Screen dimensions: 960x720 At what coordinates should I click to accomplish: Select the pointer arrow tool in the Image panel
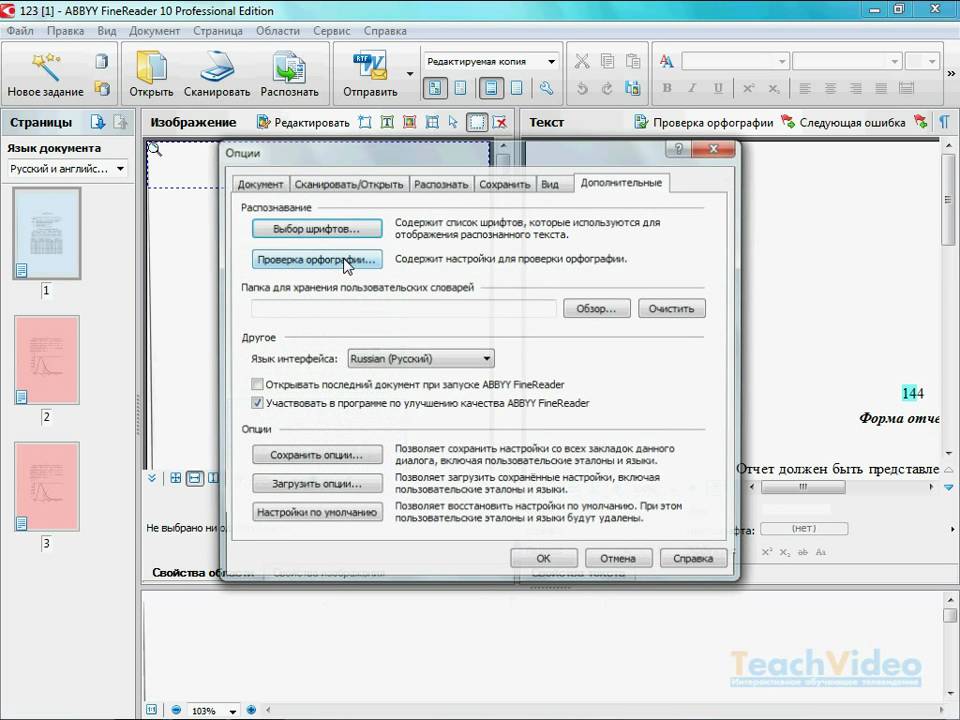click(x=453, y=122)
